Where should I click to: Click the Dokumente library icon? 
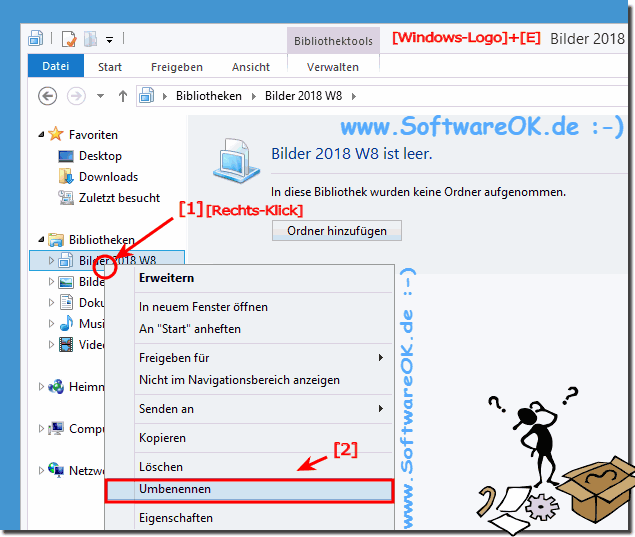66,303
